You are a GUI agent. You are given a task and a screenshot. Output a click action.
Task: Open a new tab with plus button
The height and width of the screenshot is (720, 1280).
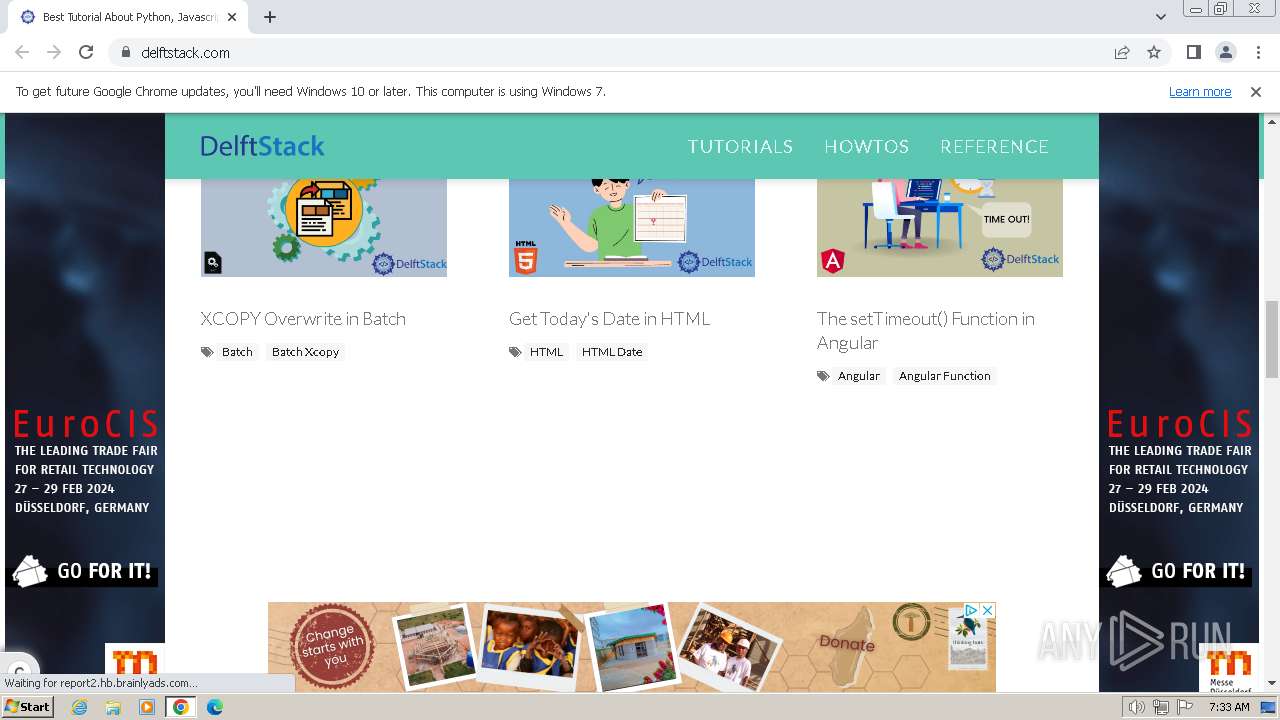tap(270, 17)
